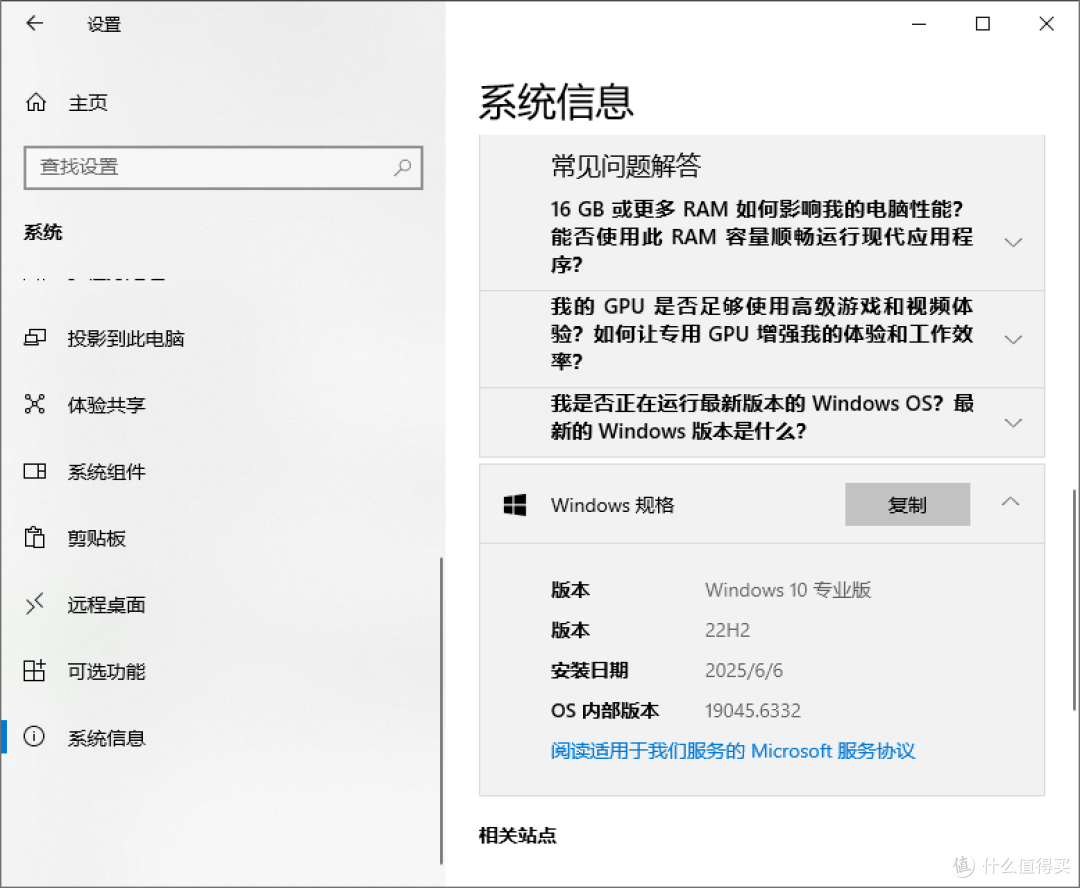1080x888 pixels.
Task: Click the 体验共享 share icon
Action: (x=34, y=404)
